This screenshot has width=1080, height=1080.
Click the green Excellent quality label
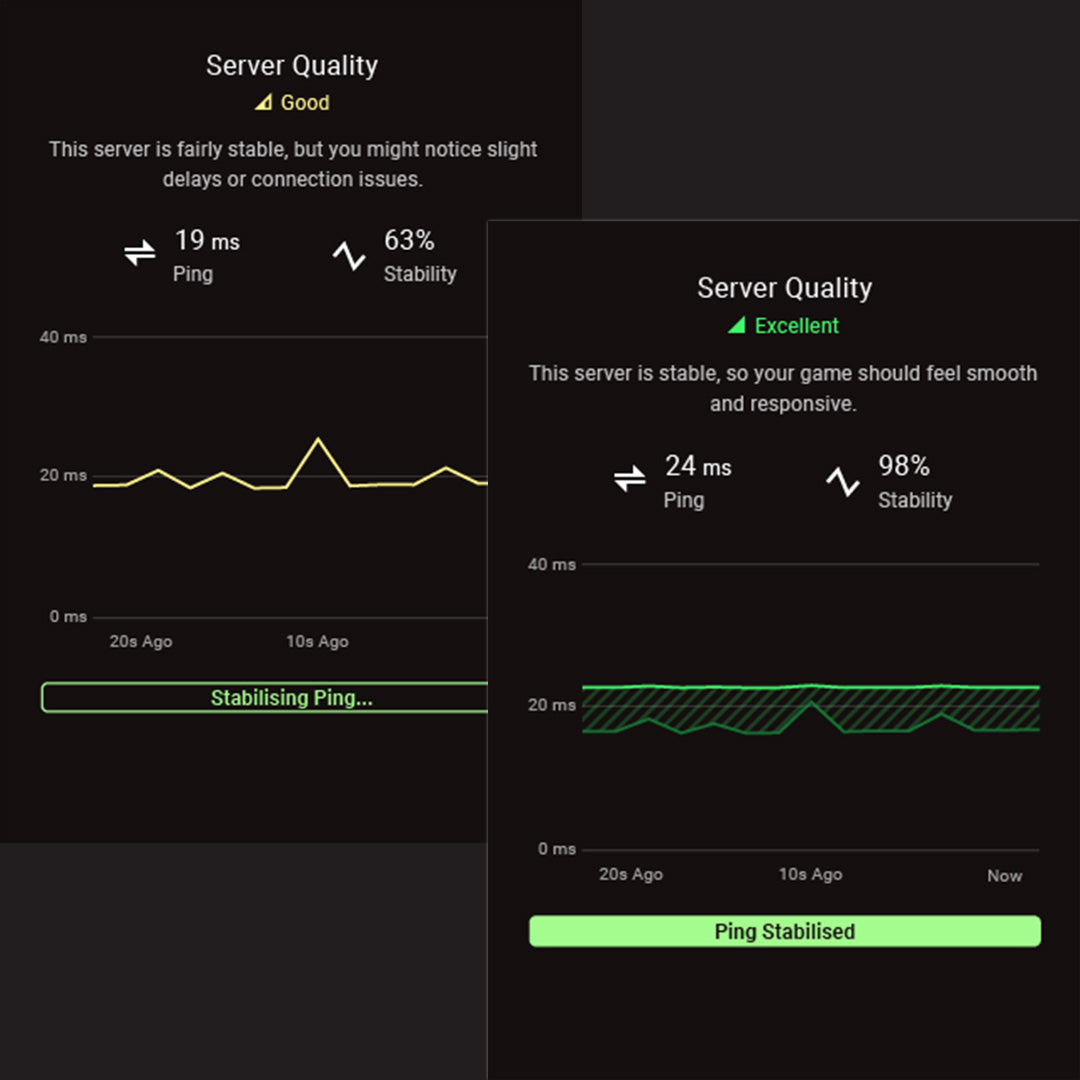(x=797, y=326)
